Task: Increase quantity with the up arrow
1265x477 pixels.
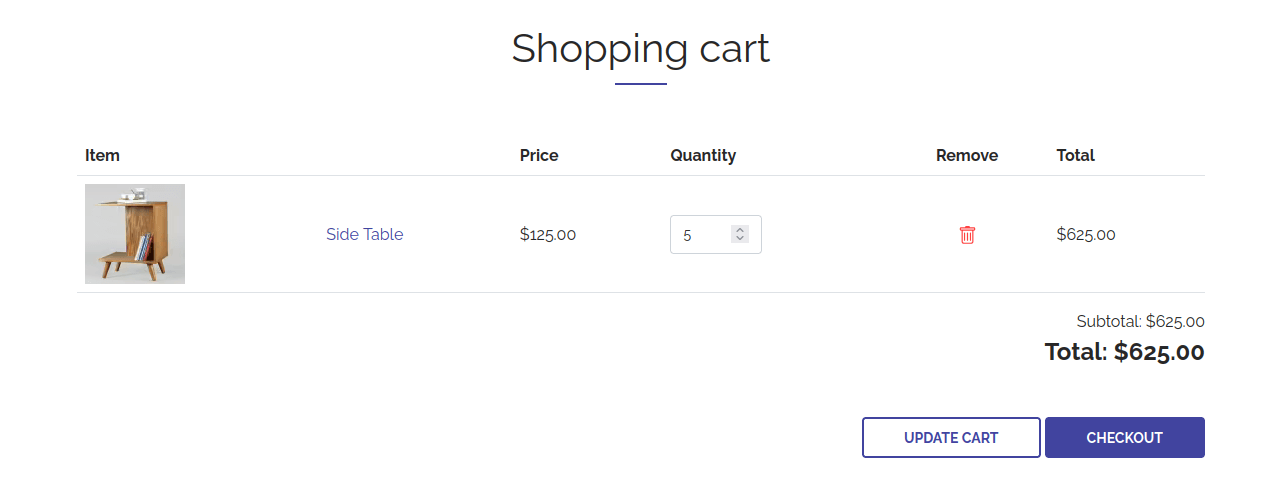Action: (740, 230)
